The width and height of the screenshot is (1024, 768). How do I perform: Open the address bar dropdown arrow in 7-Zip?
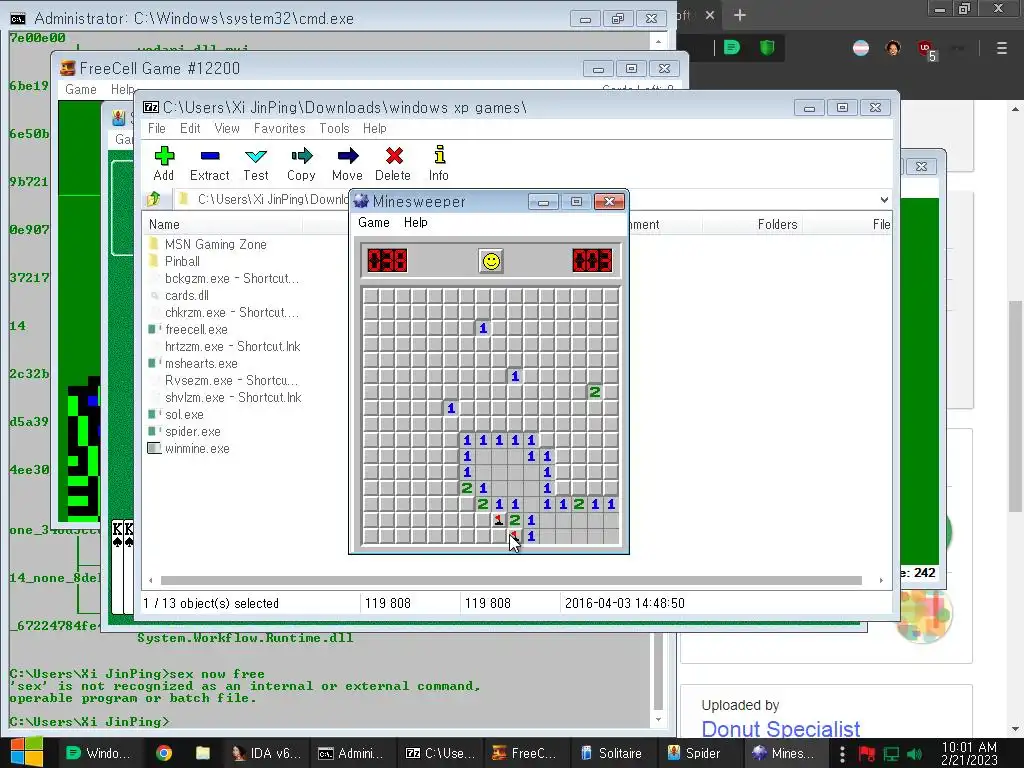[x=884, y=200]
